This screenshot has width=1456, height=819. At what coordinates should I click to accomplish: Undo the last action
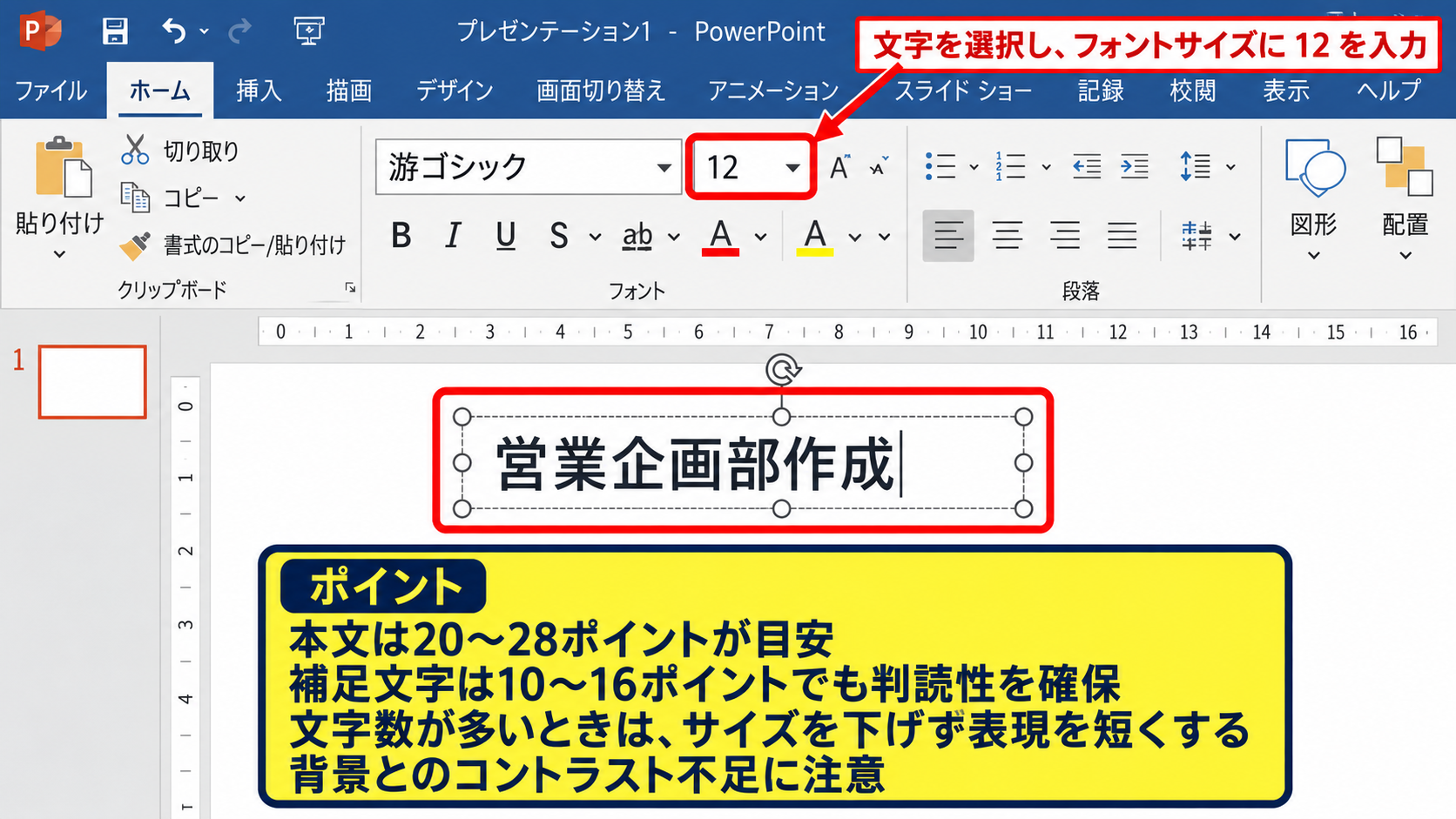174,31
